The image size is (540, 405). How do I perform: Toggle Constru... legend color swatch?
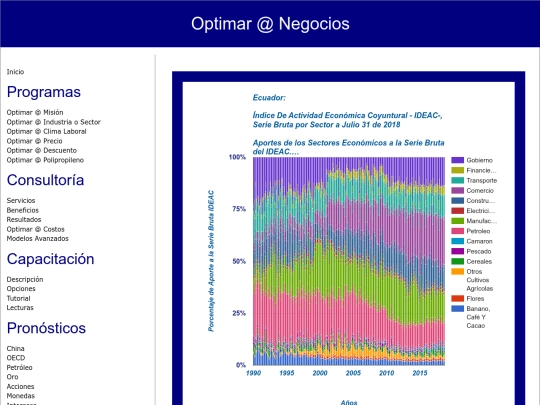click(x=458, y=201)
